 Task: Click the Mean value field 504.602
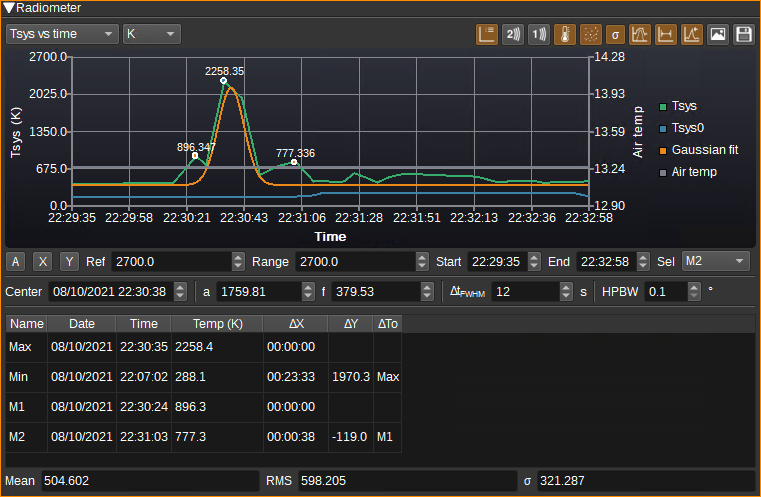point(150,481)
